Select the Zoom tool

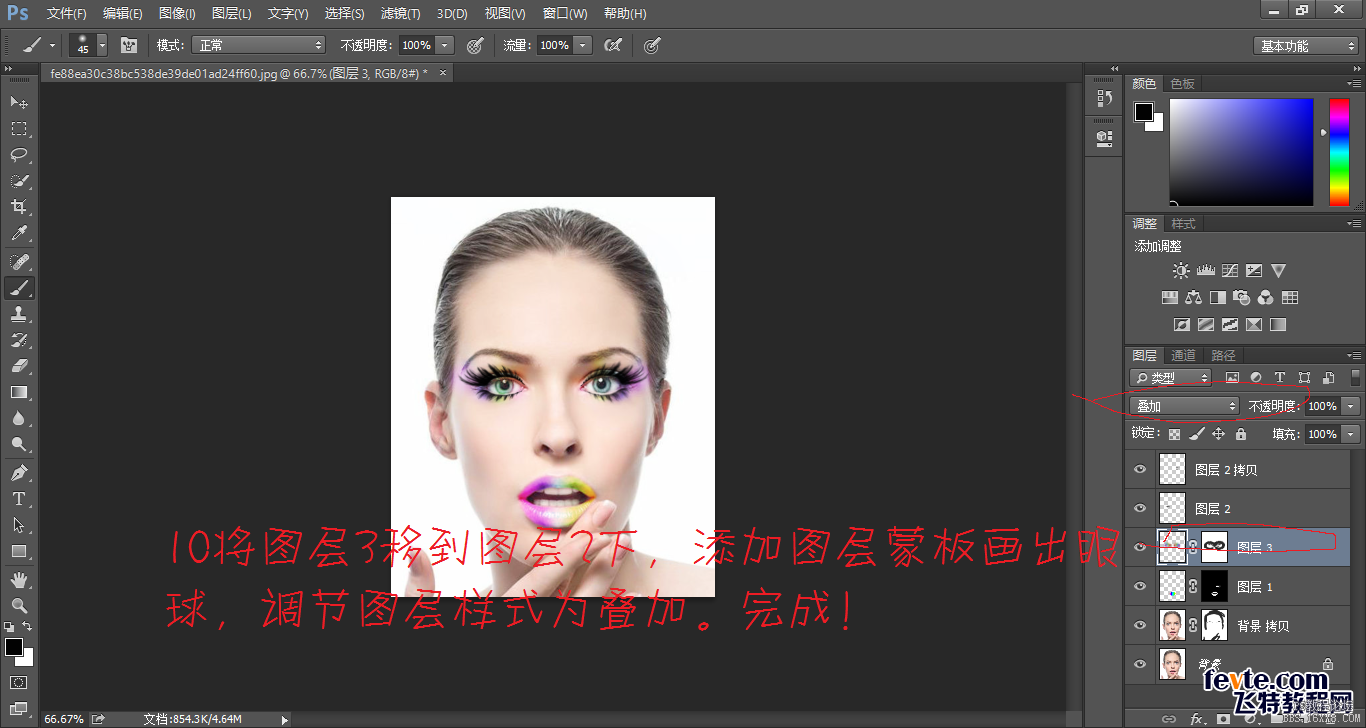pyautogui.click(x=19, y=605)
